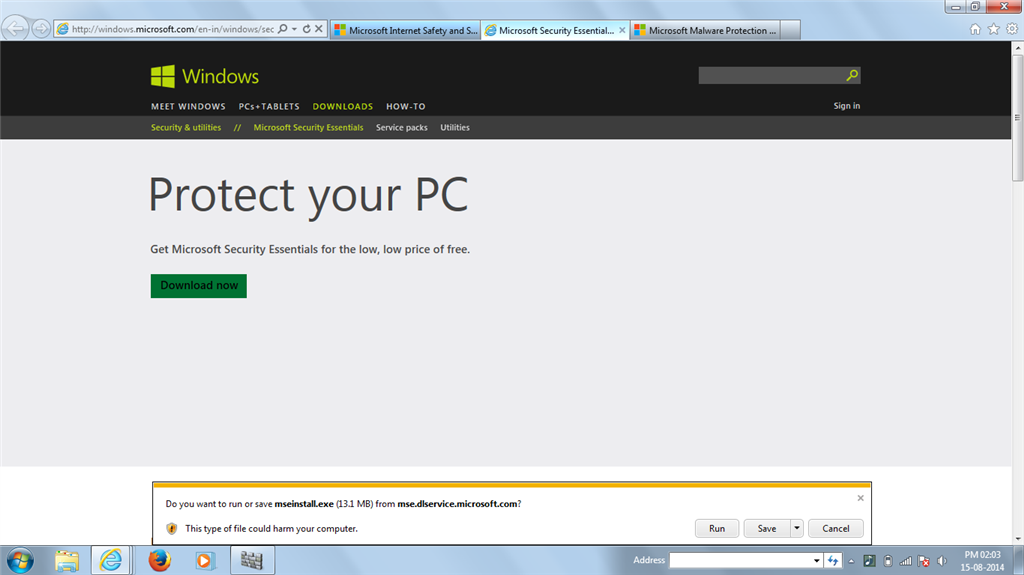
Task: Click scrollbar down arrow
Action: [1017, 539]
